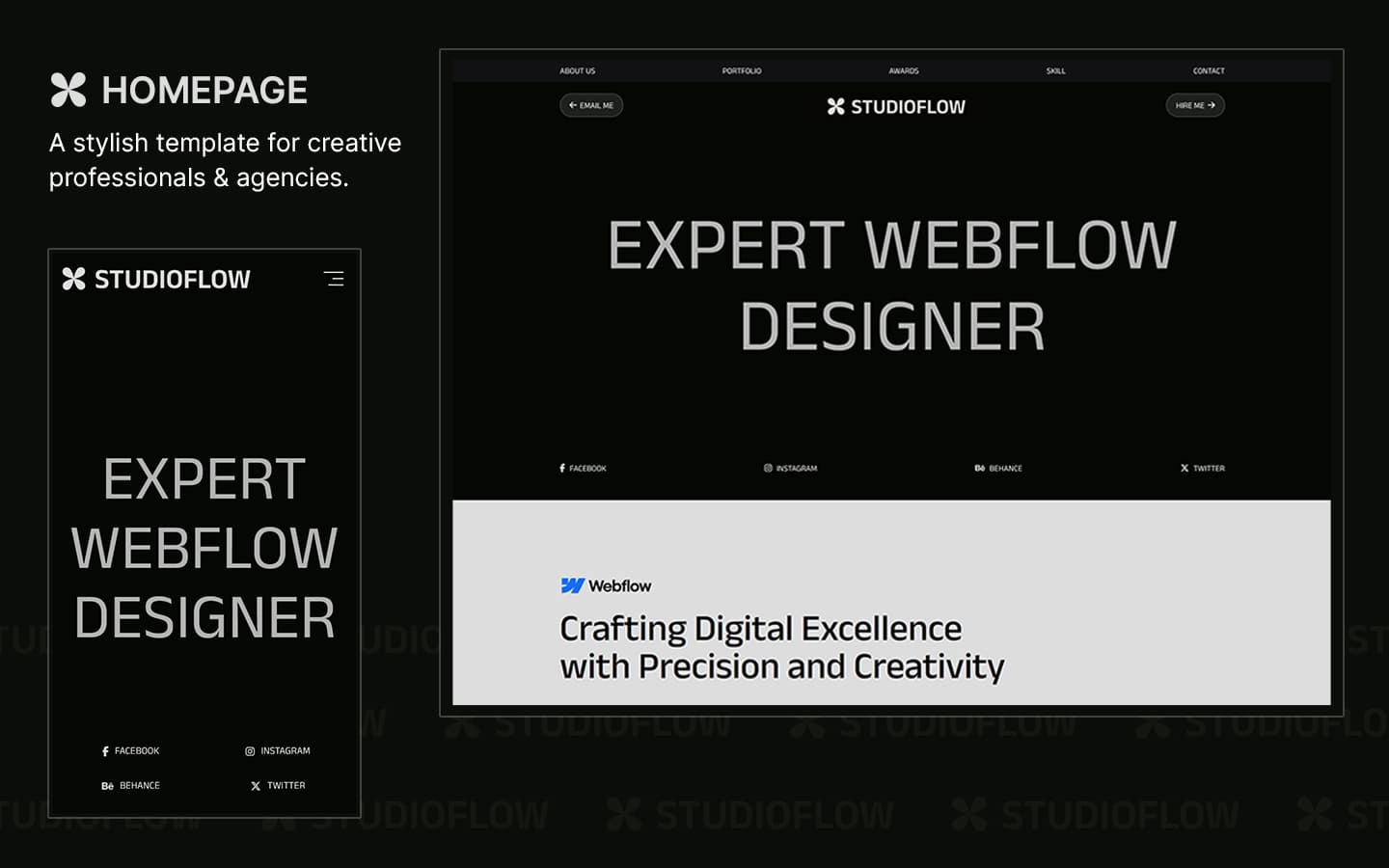Click the BEHANCE text link in mobile preview
This screenshot has width=1389, height=868.
click(140, 785)
